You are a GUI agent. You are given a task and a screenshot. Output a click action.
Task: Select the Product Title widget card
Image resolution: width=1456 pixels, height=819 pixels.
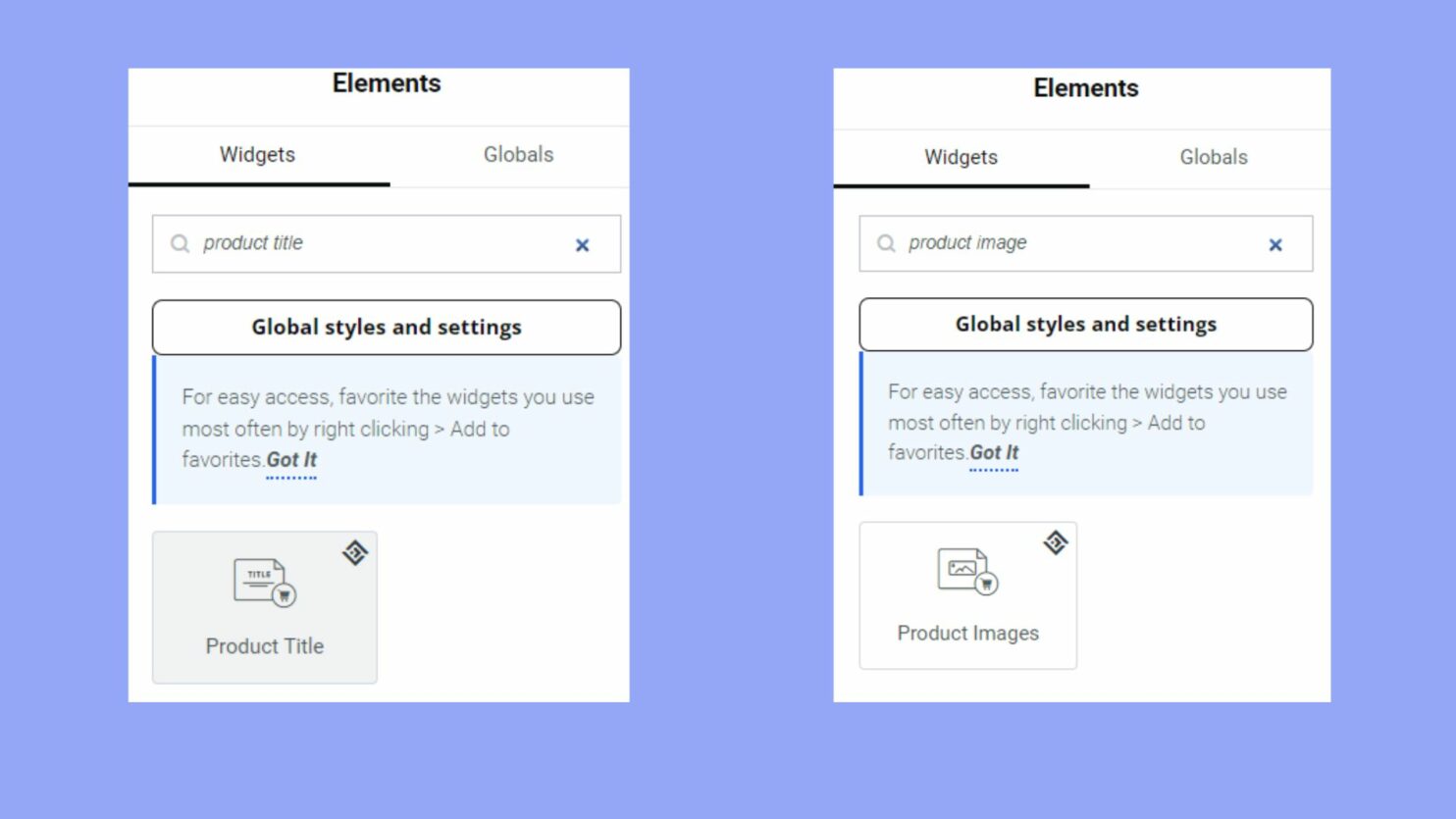pos(265,606)
